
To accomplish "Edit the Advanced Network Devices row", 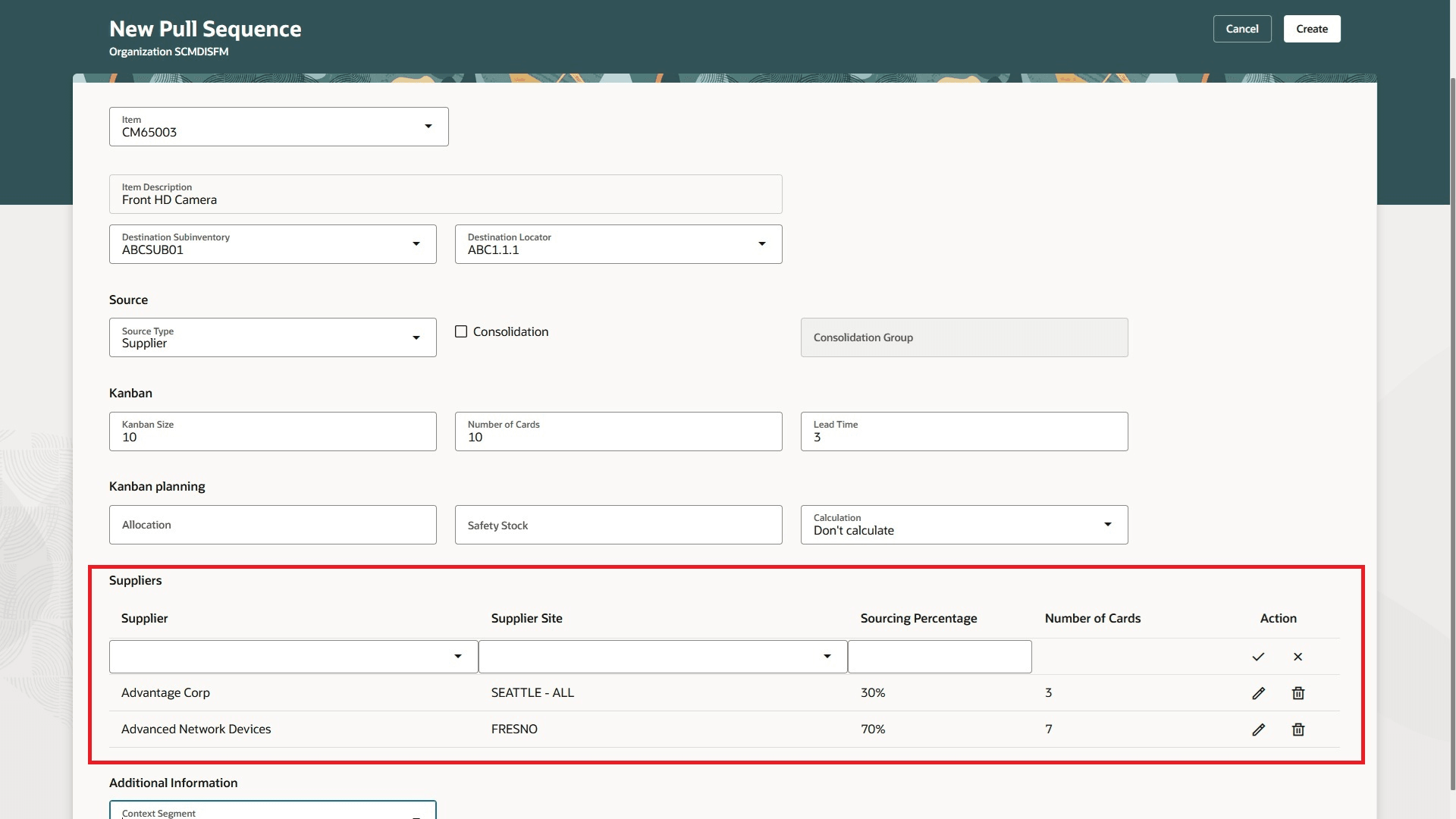I will (1258, 730).
